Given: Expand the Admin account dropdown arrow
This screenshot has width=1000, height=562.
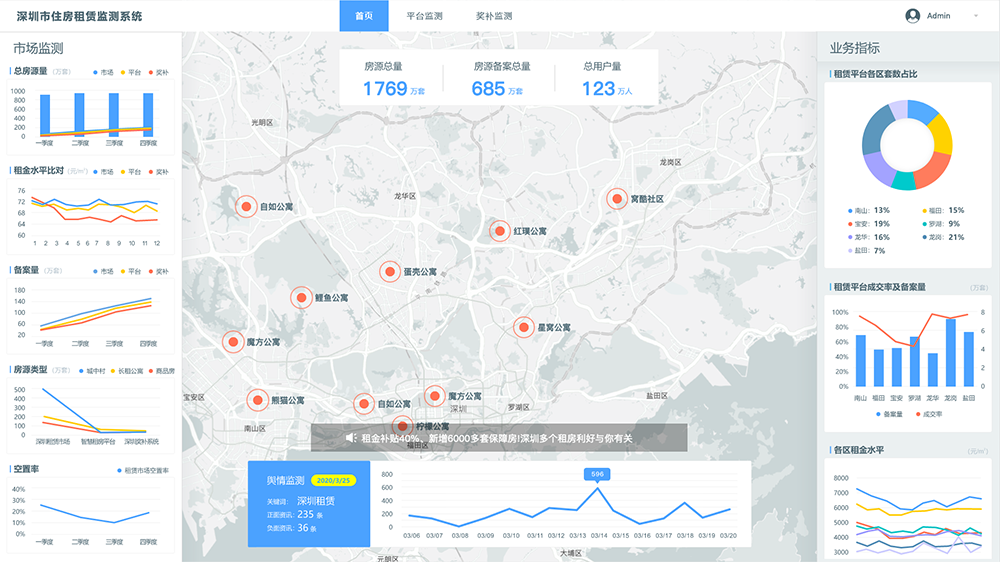Looking at the screenshot, I should [x=976, y=16].
